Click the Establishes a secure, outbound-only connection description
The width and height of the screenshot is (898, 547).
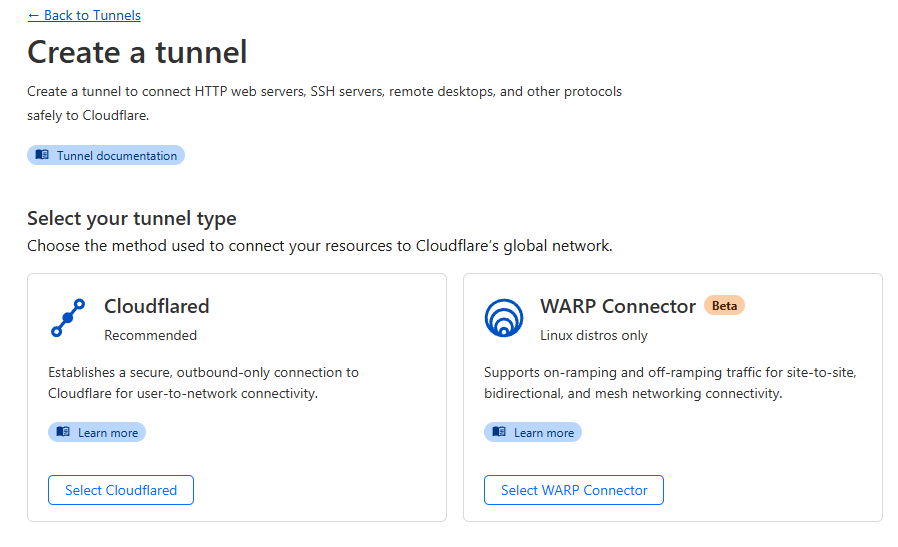(203, 383)
